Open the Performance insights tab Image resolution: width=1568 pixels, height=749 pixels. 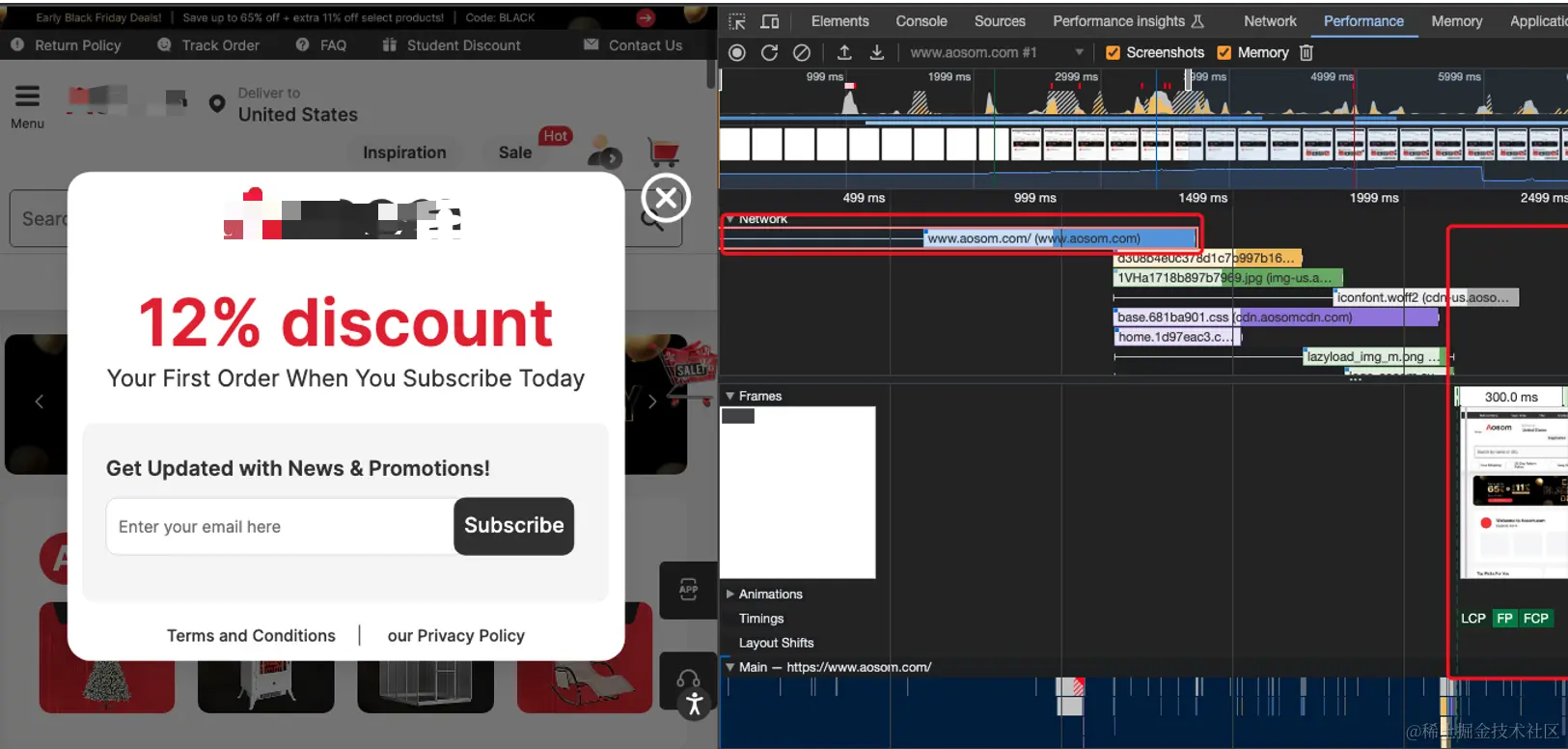tap(1128, 21)
